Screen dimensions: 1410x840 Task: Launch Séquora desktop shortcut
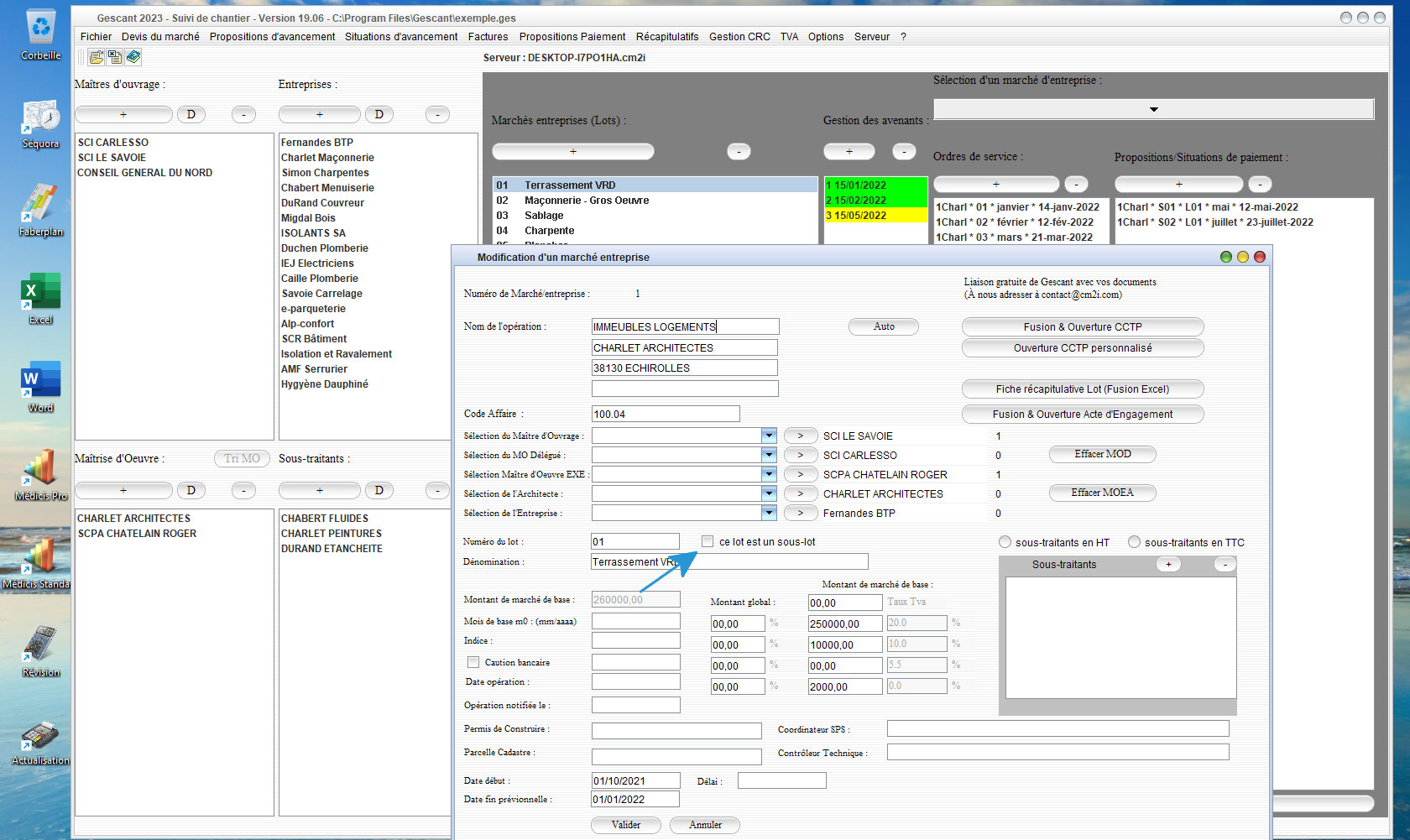tap(40, 124)
